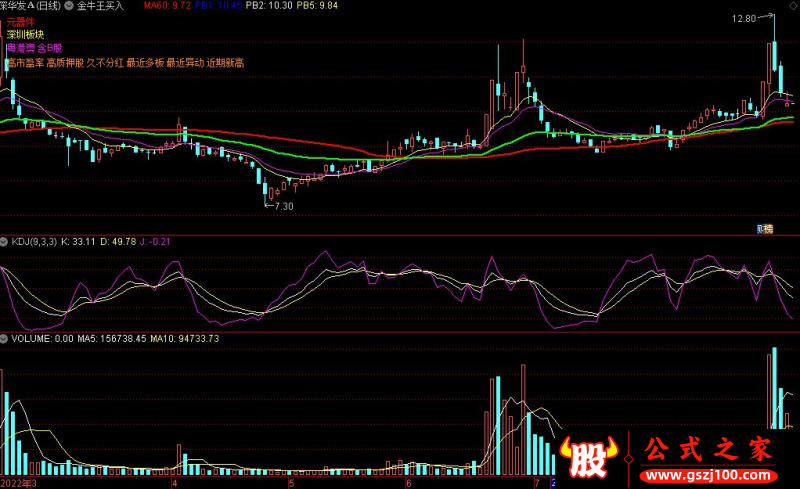Image resolution: width=800 pixels, height=489 pixels.
Task: Select the 12.80 high price label
Action: pos(744,19)
